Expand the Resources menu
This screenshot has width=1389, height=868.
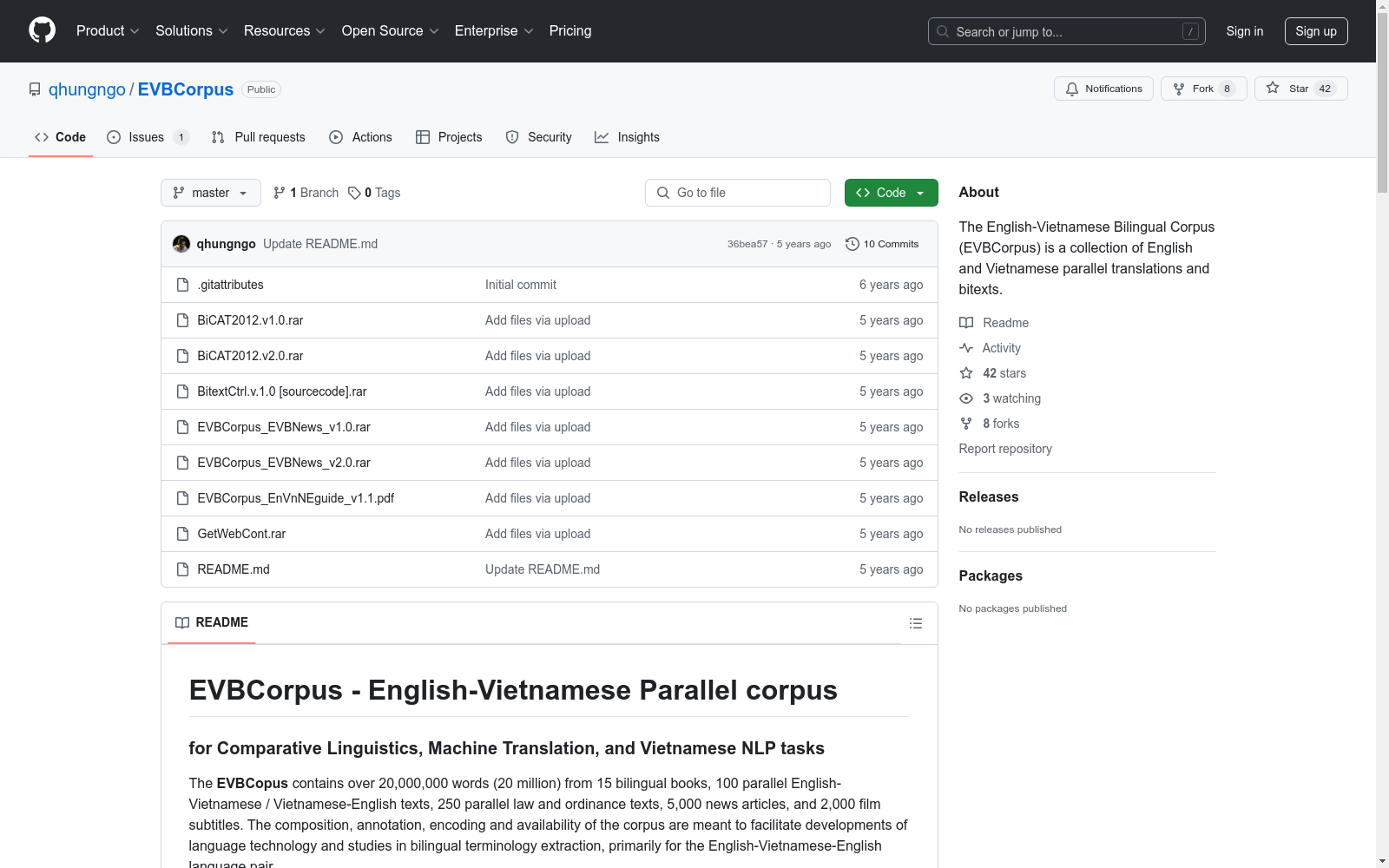(x=285, y=30)
